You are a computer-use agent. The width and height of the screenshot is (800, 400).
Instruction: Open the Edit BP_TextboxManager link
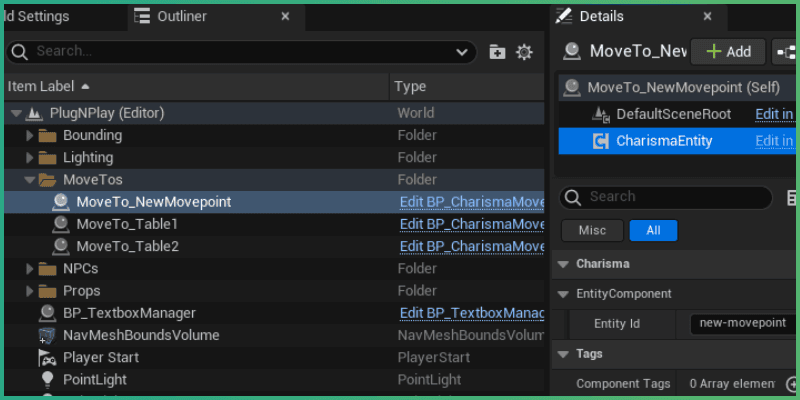[471, 313]
